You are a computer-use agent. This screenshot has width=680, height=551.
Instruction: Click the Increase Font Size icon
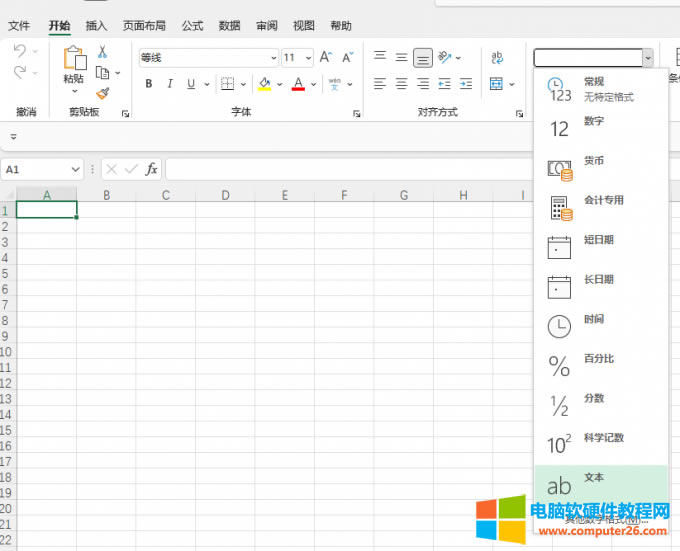326,58
